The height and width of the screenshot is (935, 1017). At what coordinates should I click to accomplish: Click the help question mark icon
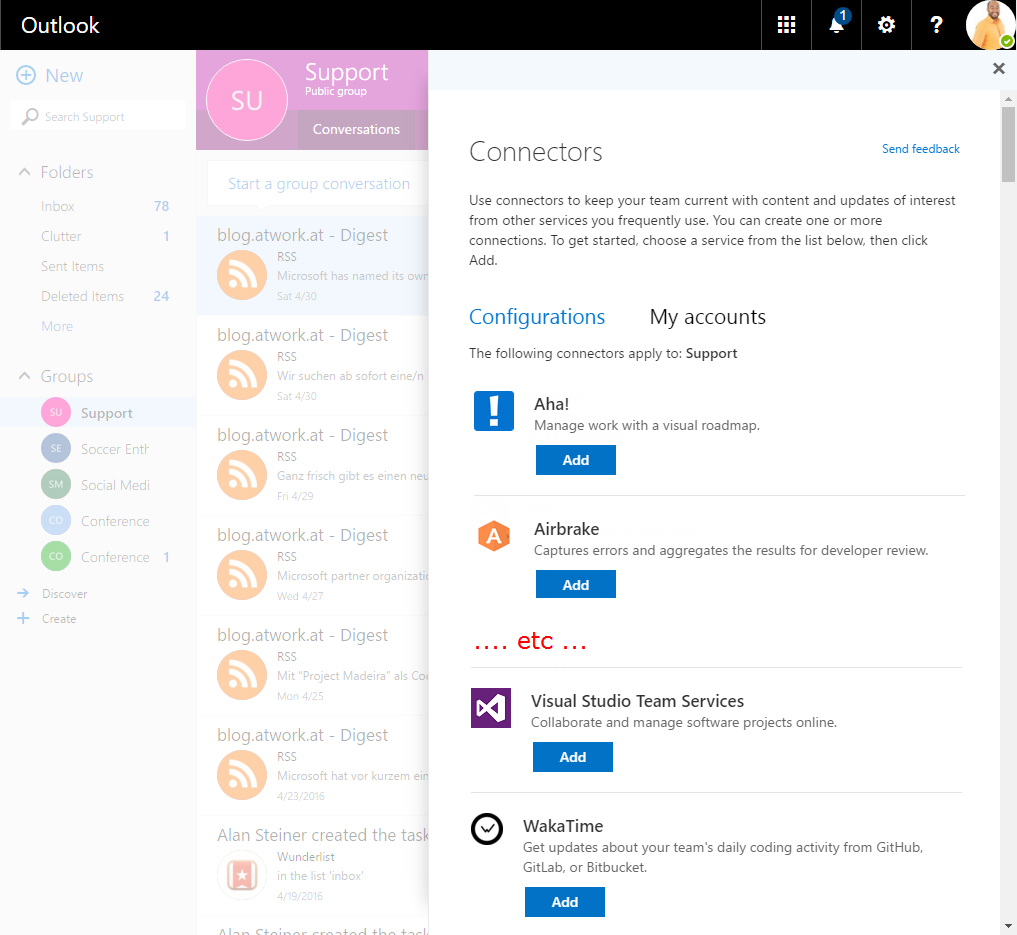[x=936, y=25]
